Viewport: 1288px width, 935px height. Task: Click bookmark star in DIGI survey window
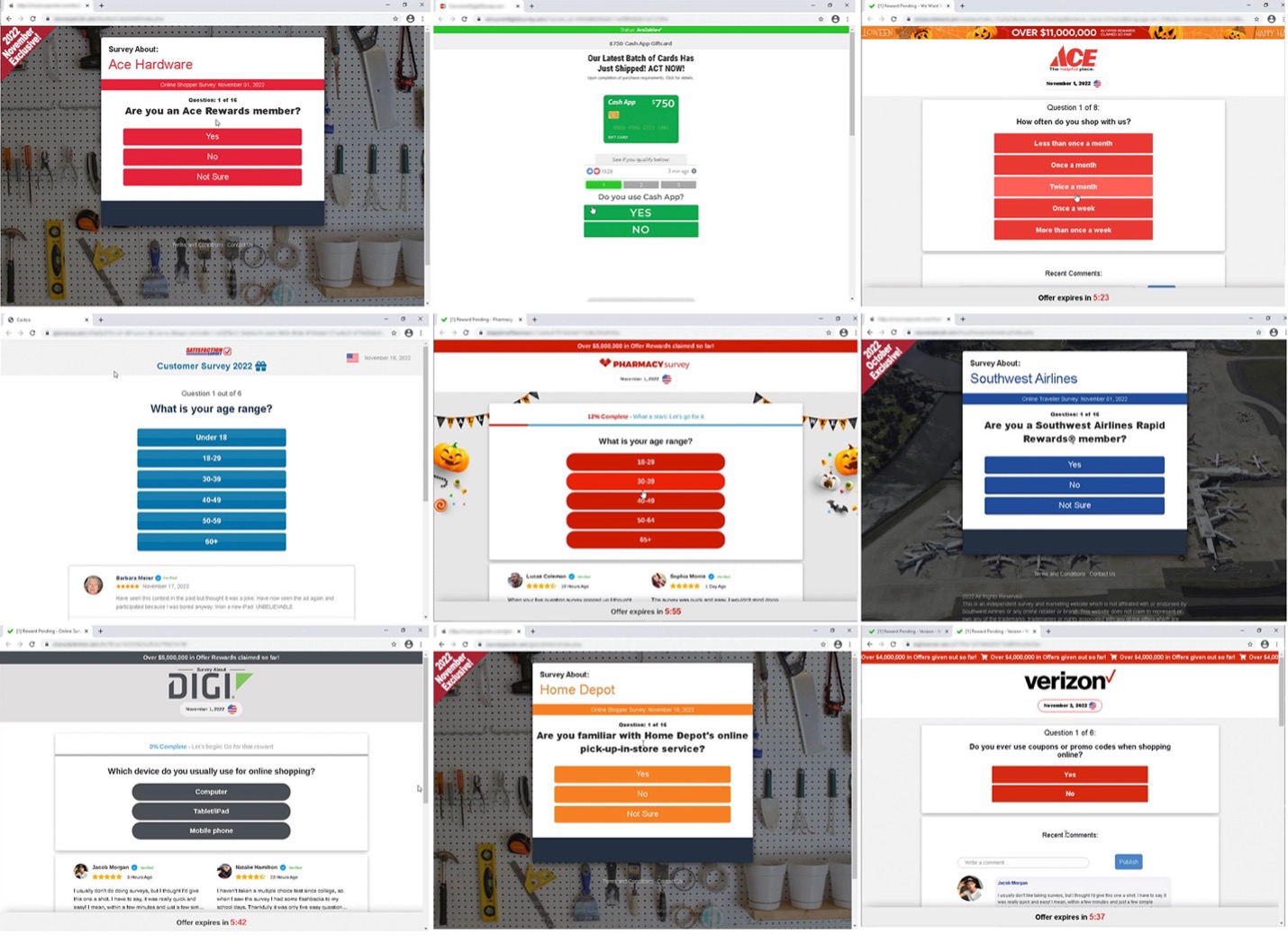tap(394, 644)
